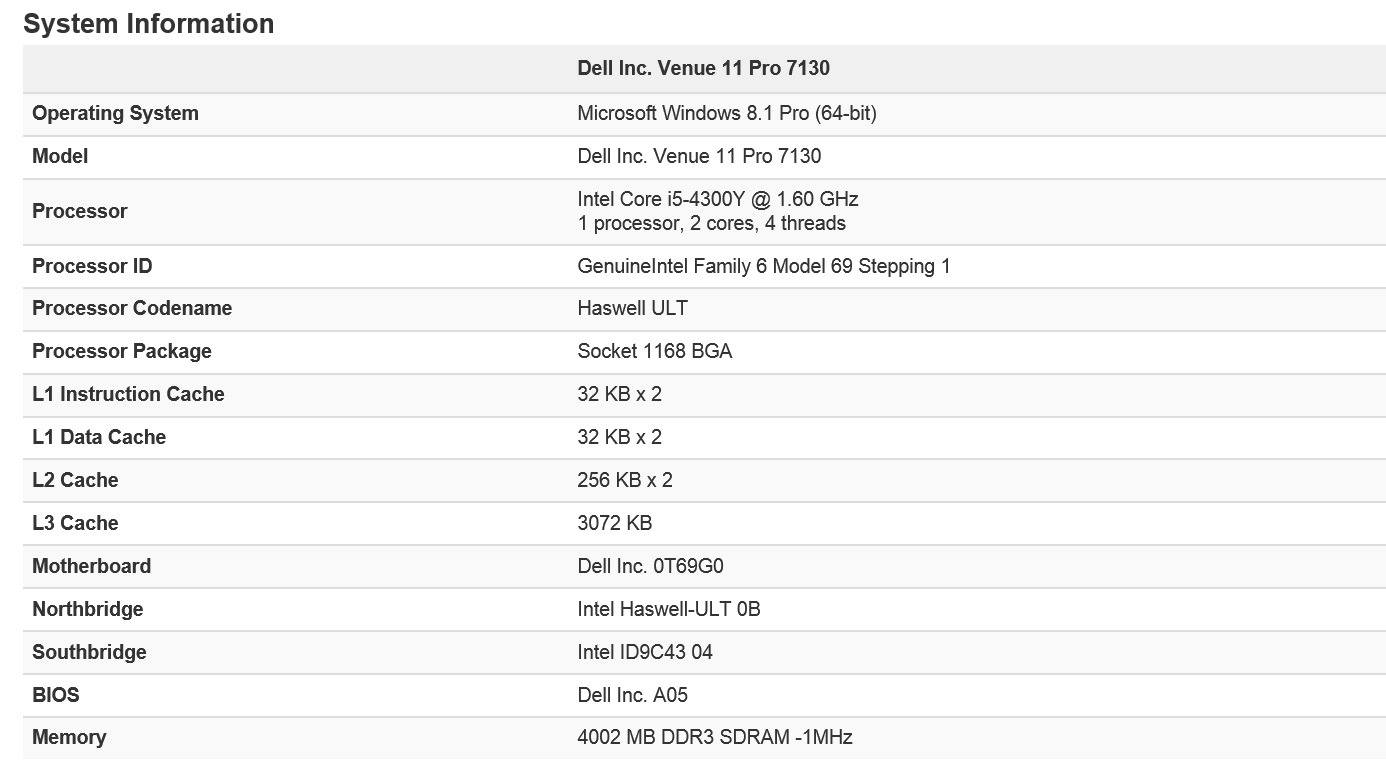The image size is (1386, 760).
Task: Click the Intel ID9C43 04 Southbridge value
Action: tap(645, 653)
